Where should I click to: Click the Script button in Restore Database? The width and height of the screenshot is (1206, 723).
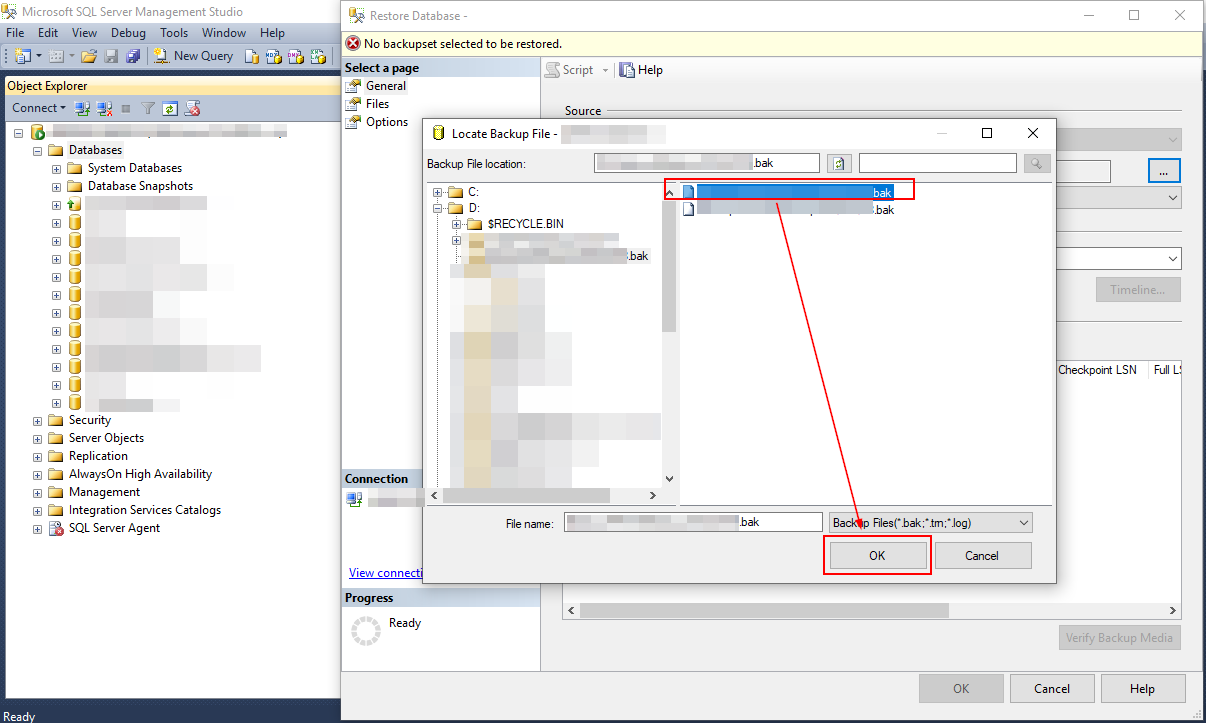point(569,70)
